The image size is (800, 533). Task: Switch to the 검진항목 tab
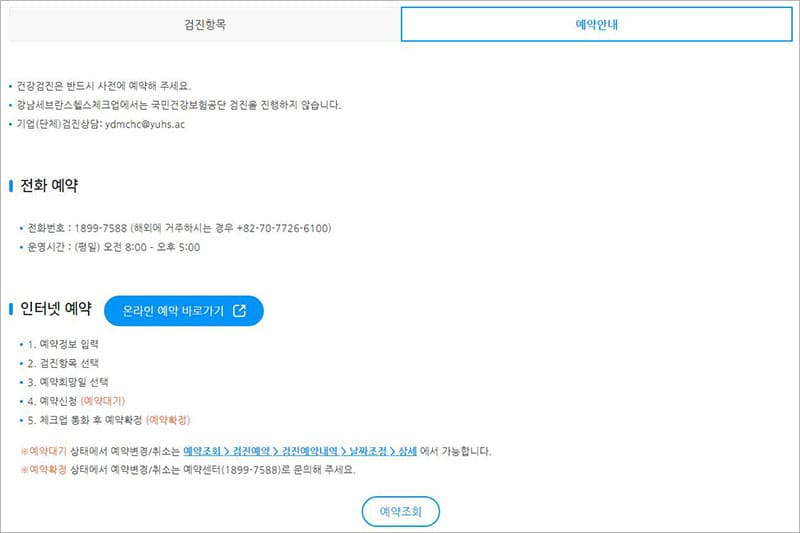205,24
